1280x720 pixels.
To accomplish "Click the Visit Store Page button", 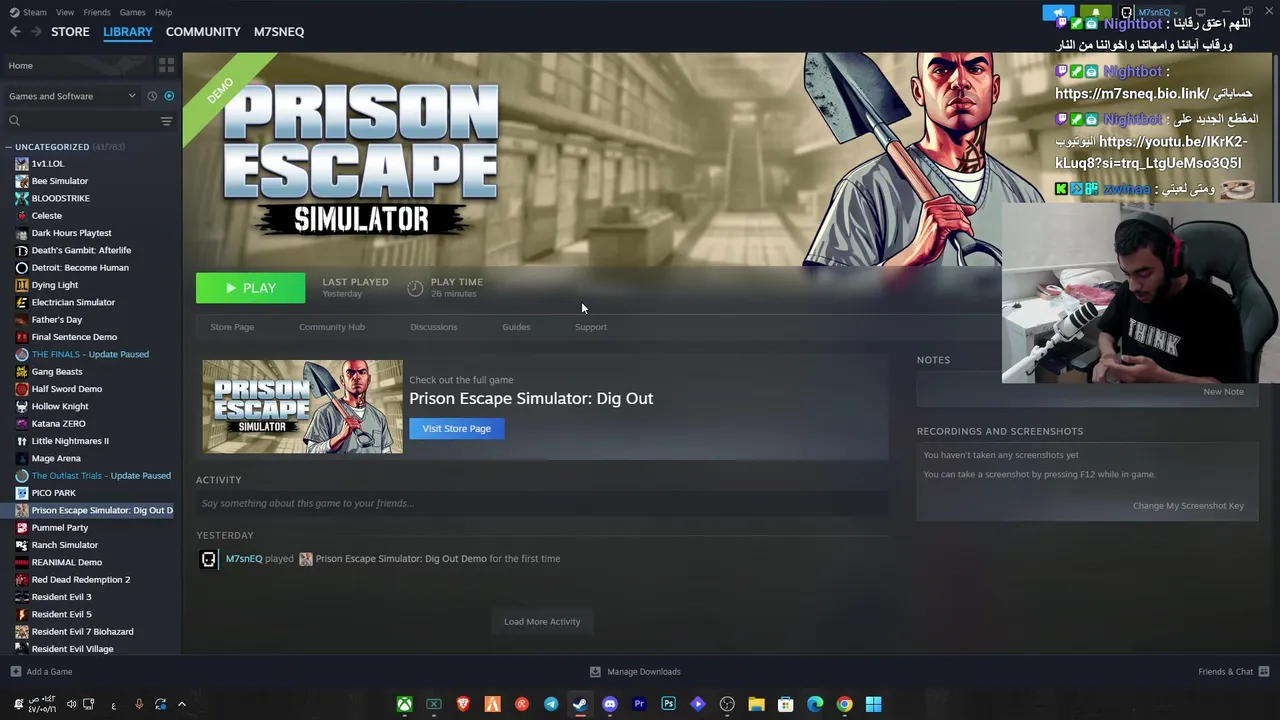I will (456, 428).
